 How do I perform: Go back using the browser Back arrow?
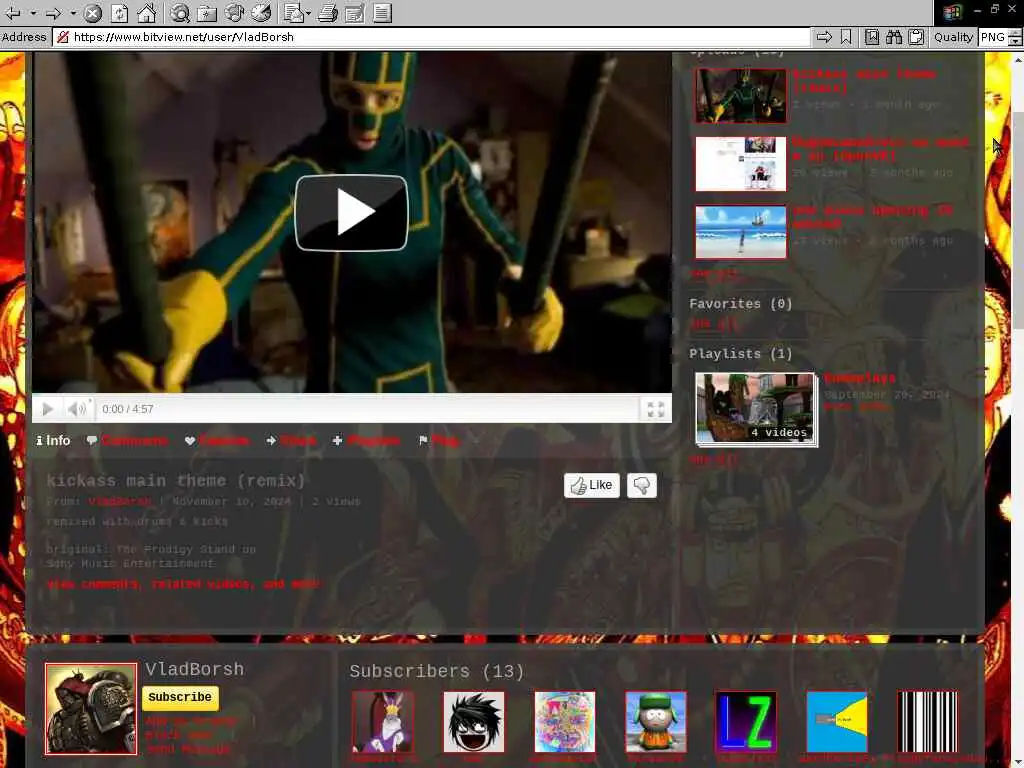click(x=12, y=12)
